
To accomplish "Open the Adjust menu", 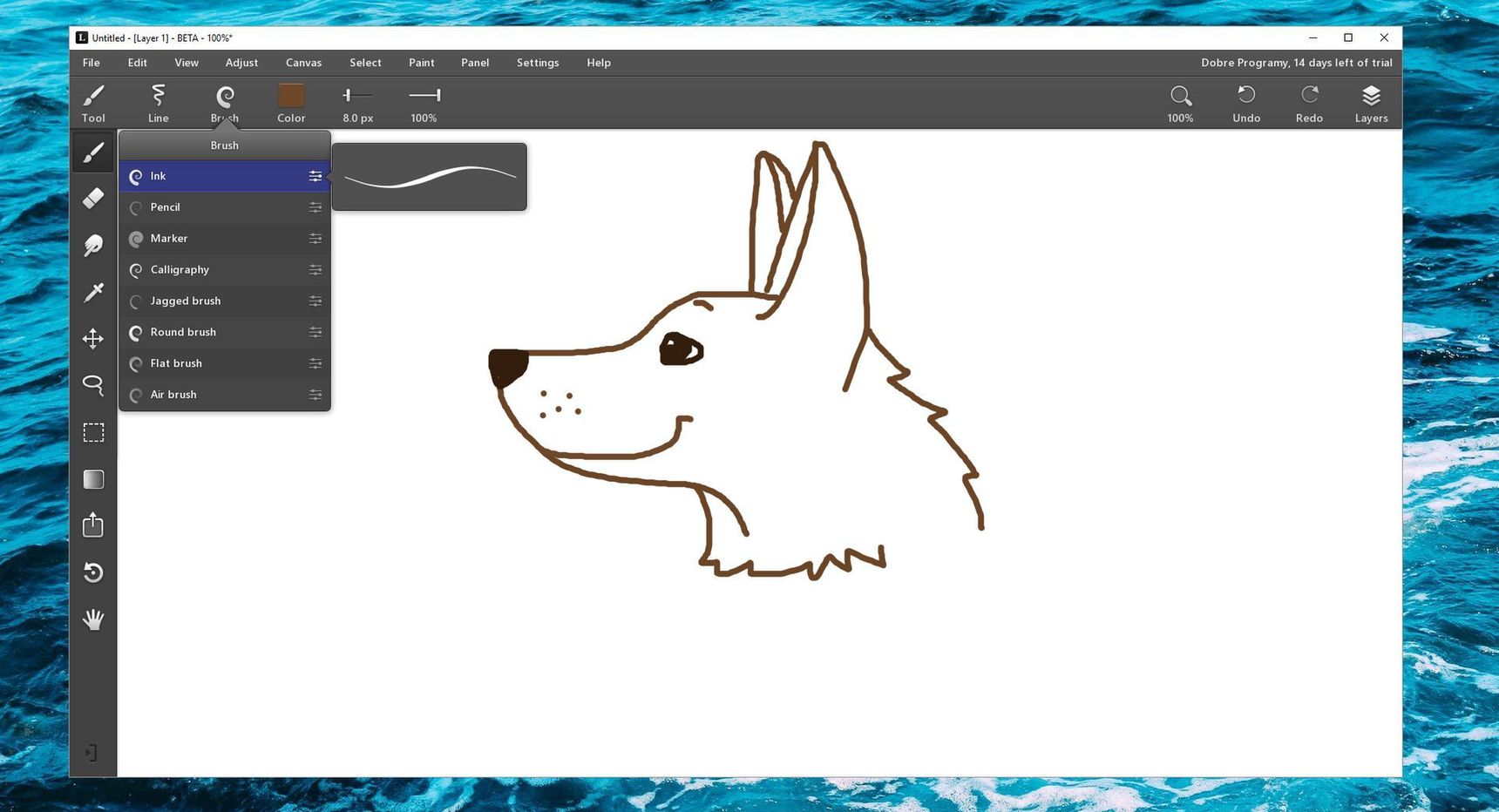I will pos(241,63).
